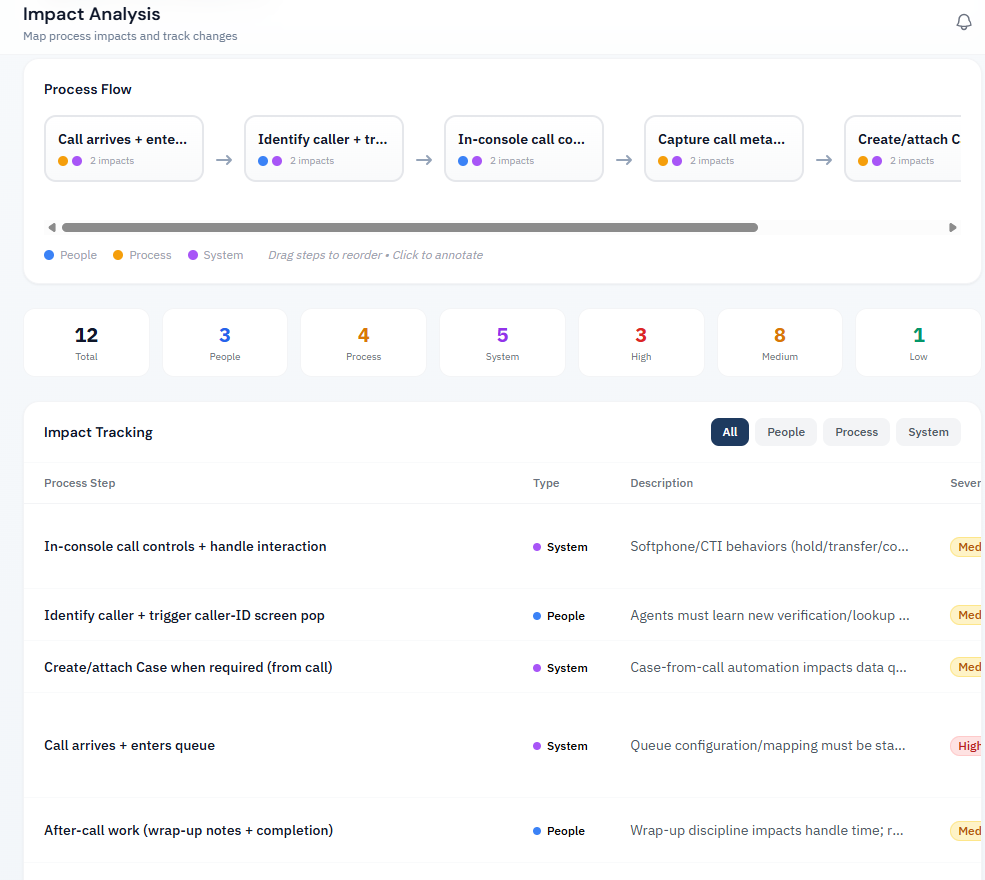This screenshot has height=880, width=985.
Task: Click the process flow scrollbar left arrow
Action: (52, 227)
